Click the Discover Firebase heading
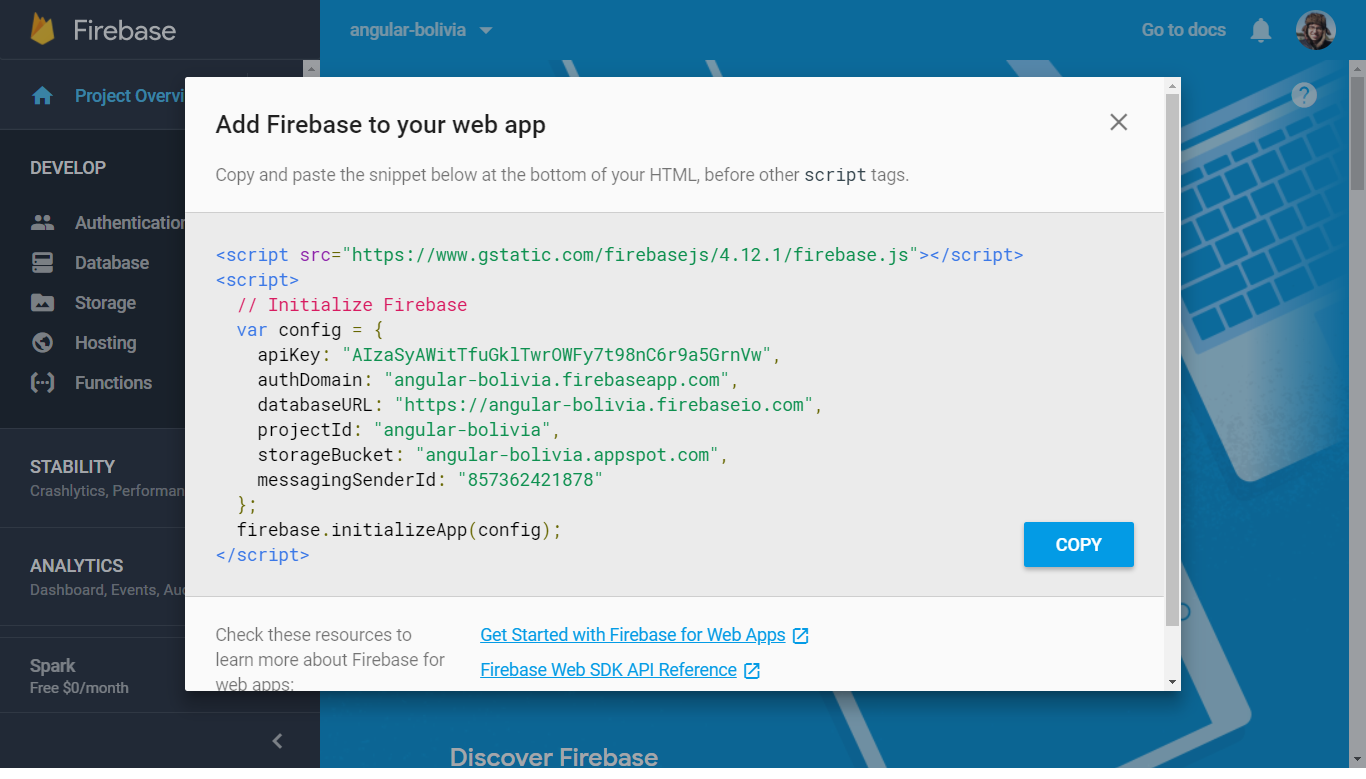Image resolution: width=1366 pixels, height=779 pixels. [x=554, y=757]
